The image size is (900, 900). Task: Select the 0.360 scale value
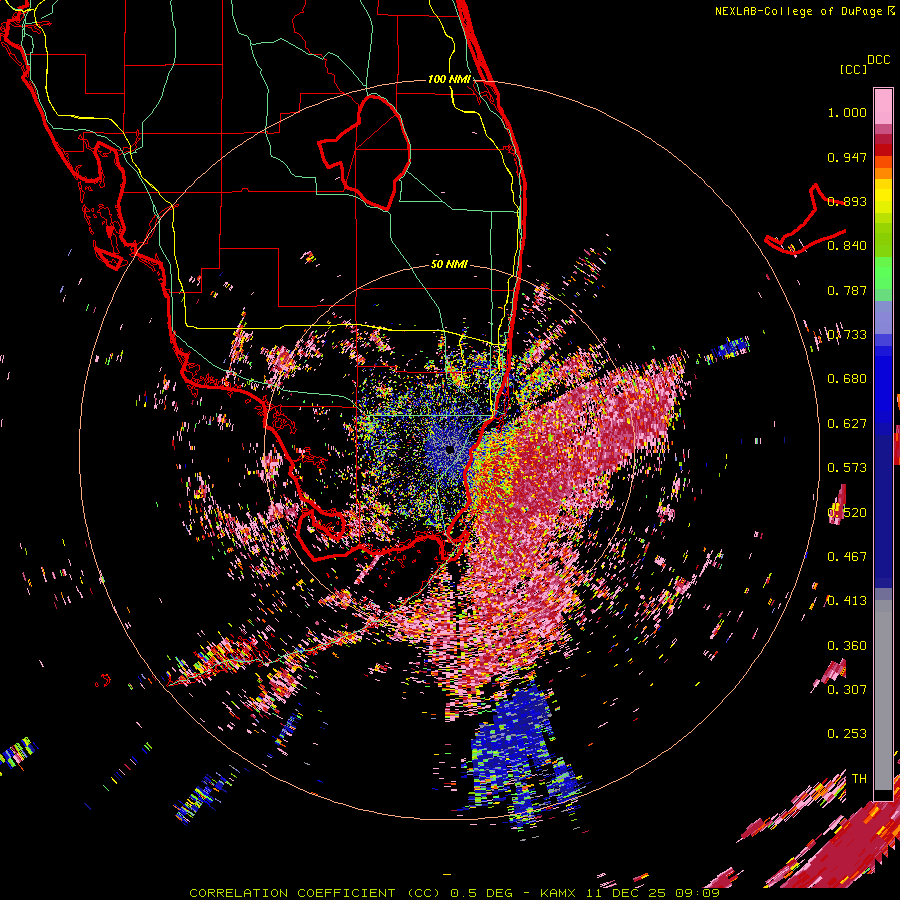[x=847, y=646]
